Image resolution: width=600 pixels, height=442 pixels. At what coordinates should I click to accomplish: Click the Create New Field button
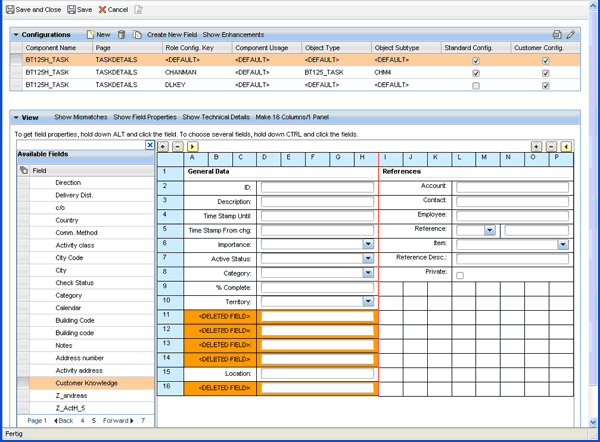coord(172,34)
